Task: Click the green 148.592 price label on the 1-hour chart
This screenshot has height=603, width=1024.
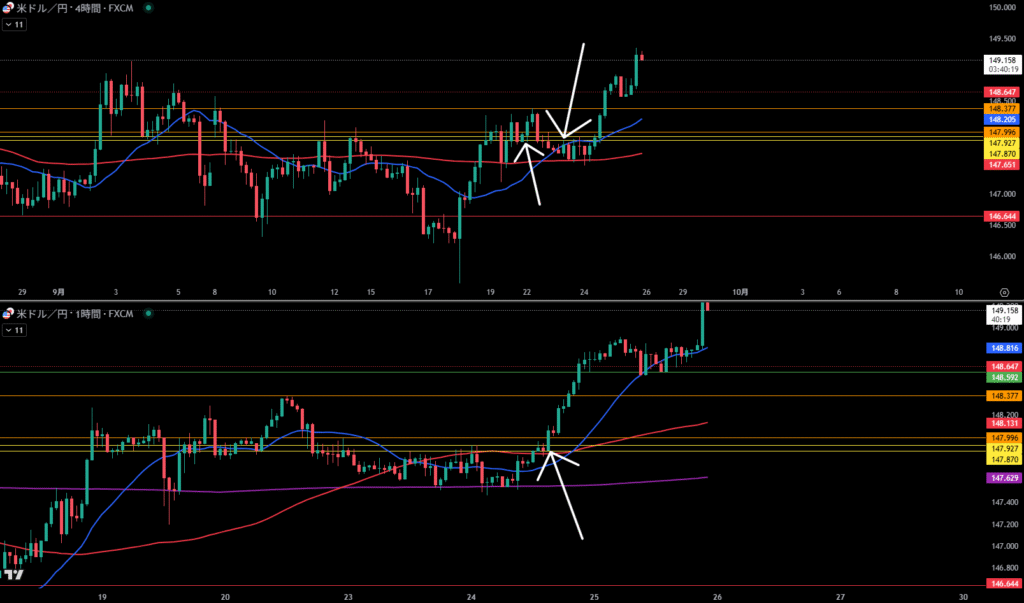Action: (1002, 378)
